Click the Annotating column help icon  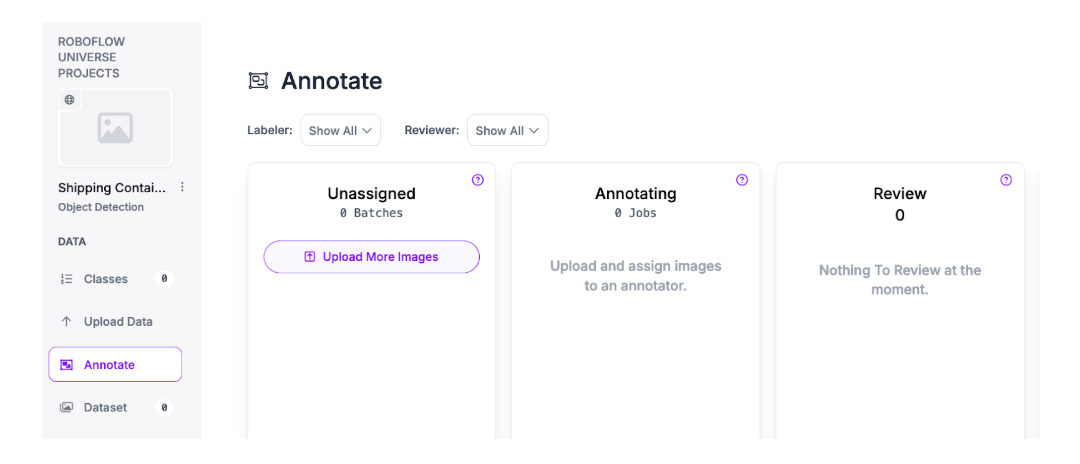click(742, 180)
